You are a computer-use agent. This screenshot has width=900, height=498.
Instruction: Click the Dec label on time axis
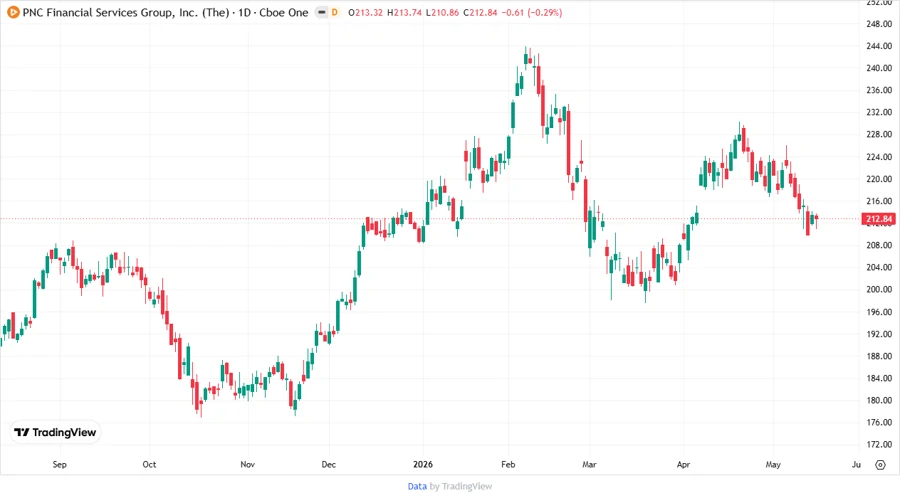[329, 464]
